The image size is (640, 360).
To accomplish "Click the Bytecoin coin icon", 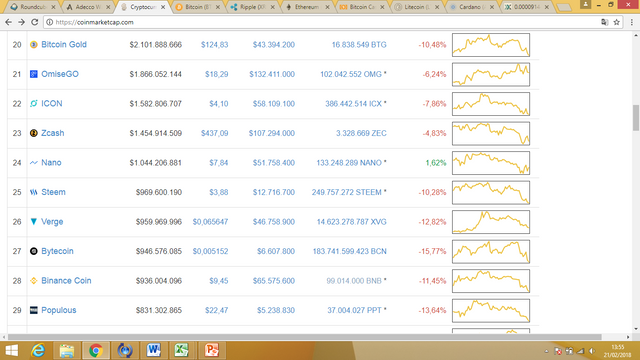I will pyautogui.click(x=34, y=251).
